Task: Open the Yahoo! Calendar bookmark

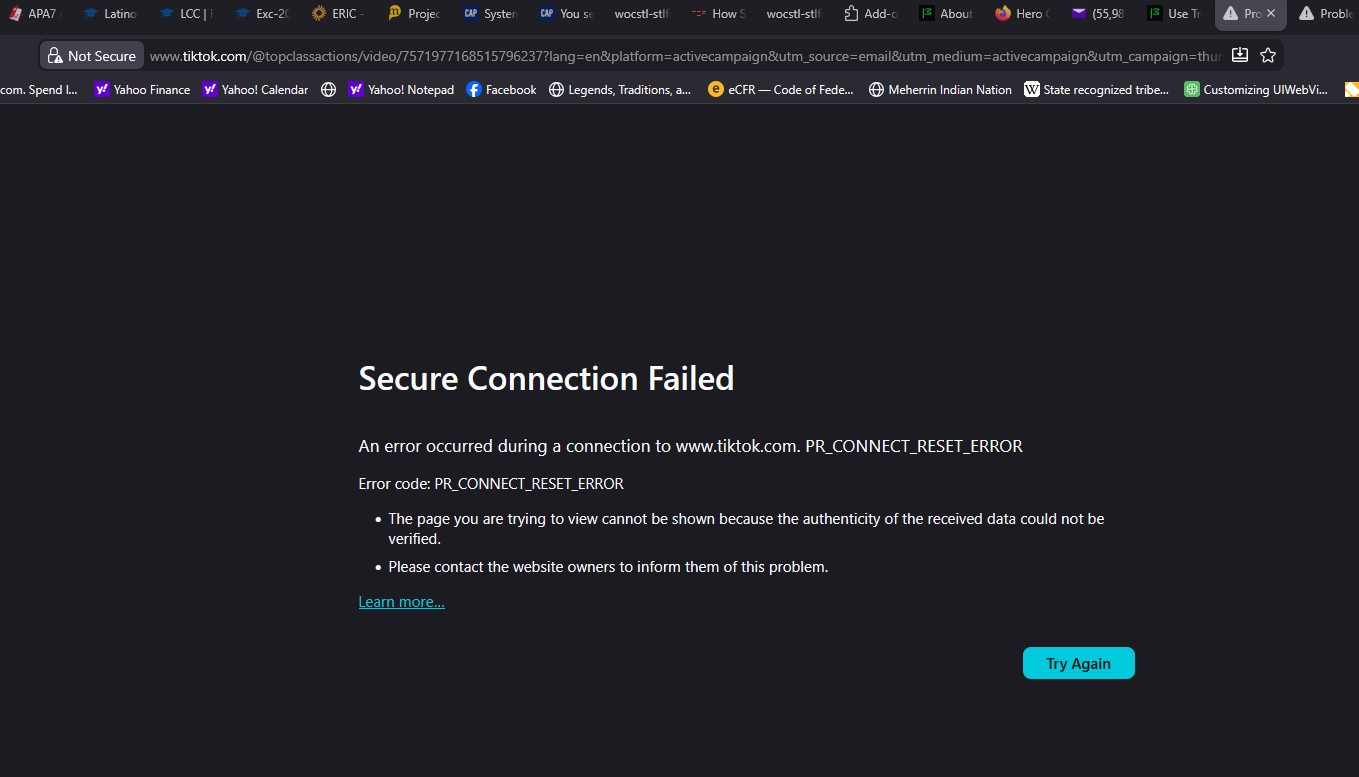Action: (255, 90)
